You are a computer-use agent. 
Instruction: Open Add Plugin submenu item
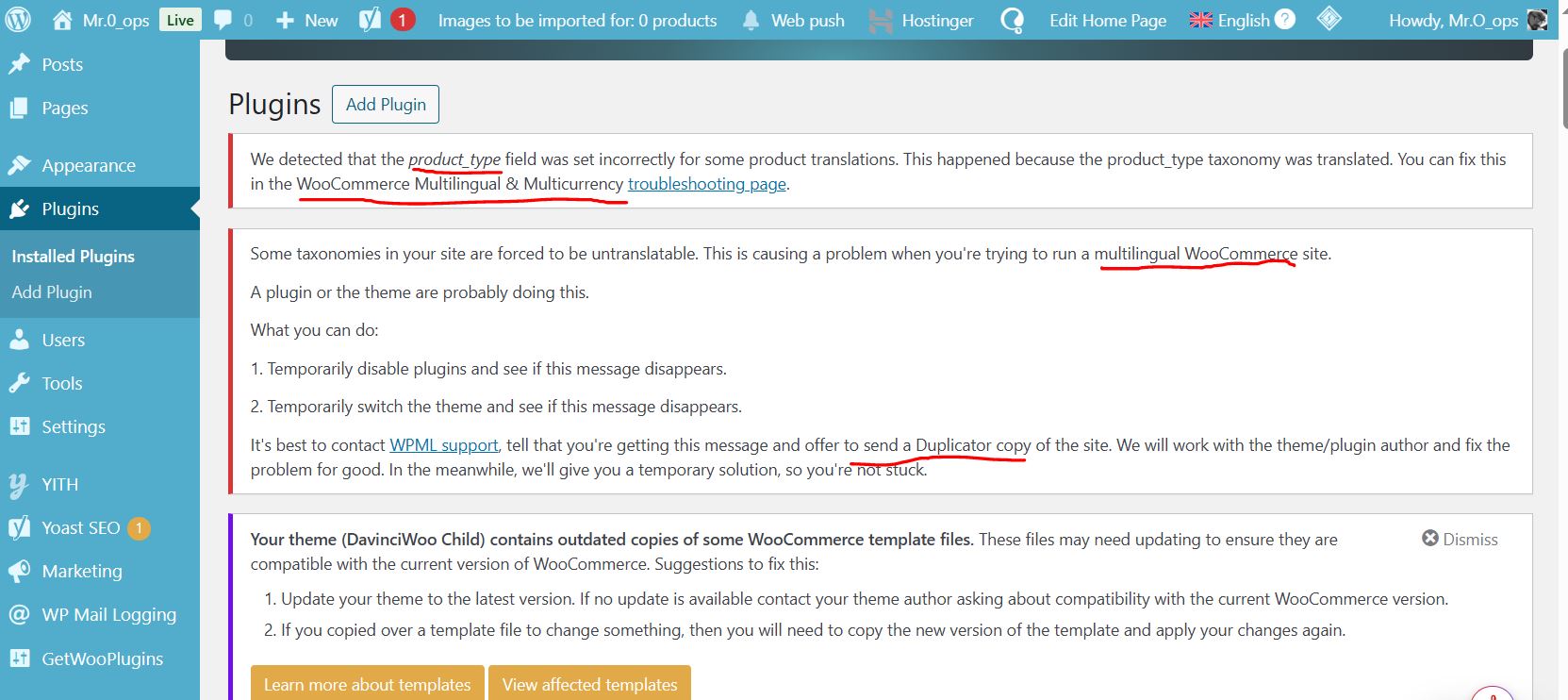52,292
